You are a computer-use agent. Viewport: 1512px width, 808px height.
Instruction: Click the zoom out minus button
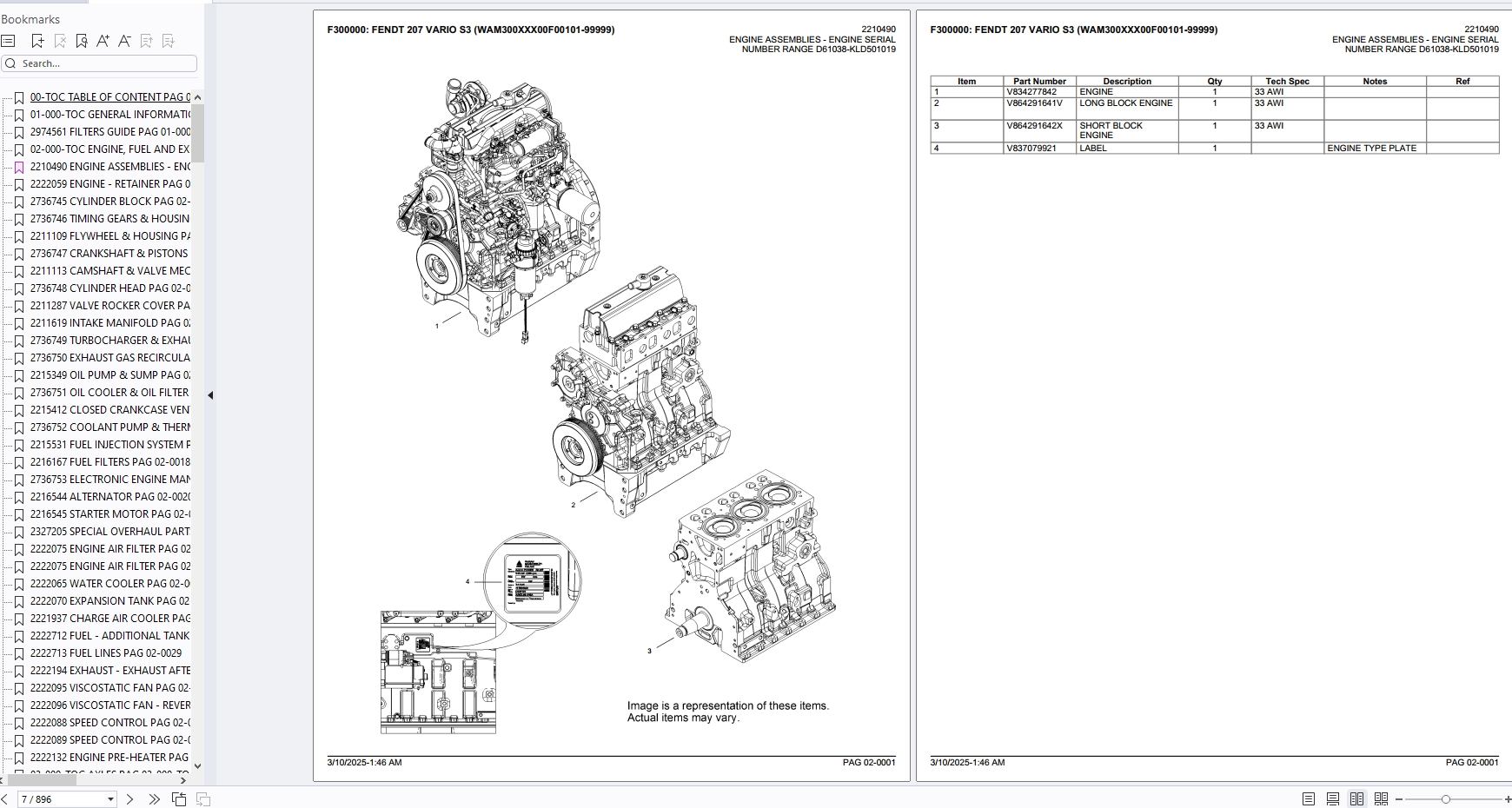[1399, 799]
